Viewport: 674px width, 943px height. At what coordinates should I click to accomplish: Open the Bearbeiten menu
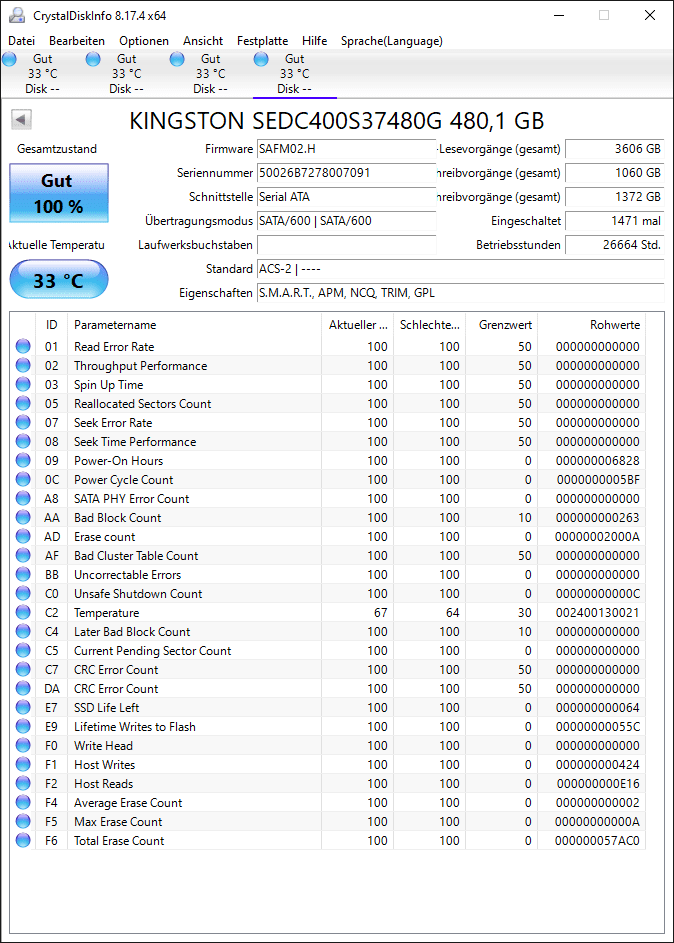pos(77,41)
